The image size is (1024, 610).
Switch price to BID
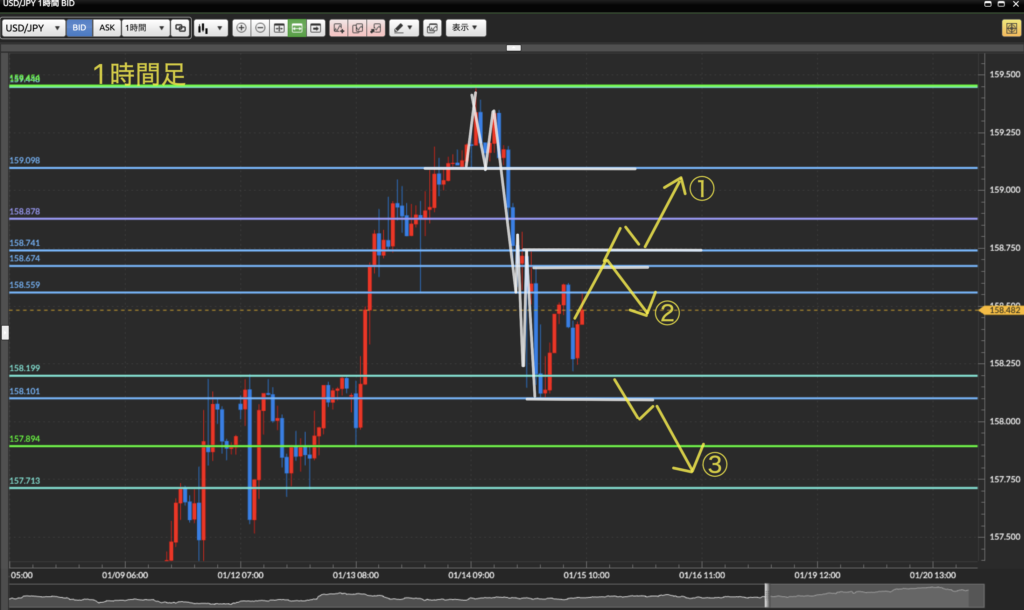point(79,28)
